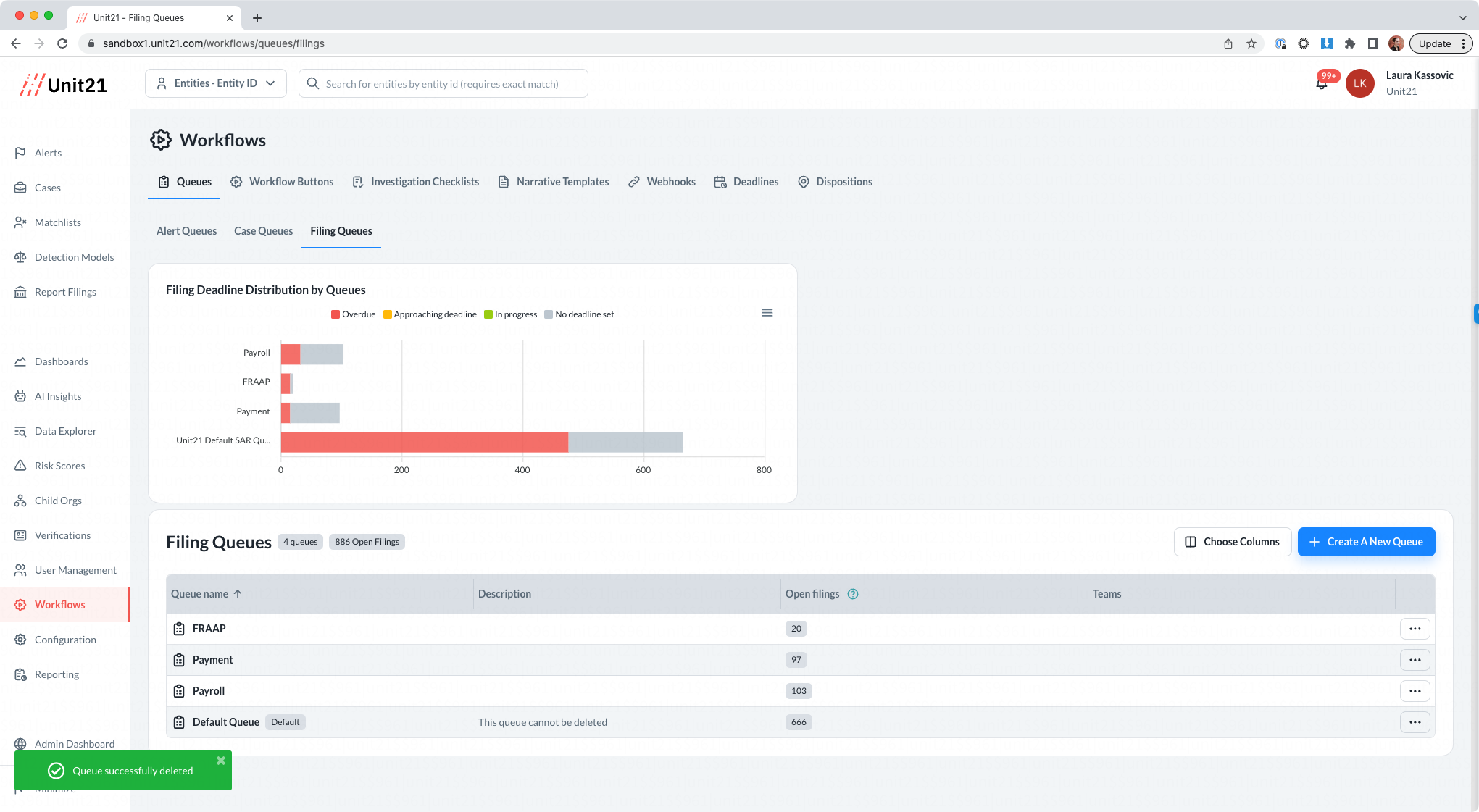Switch to the Case Queues tab
The height and width of the screenshot is (812, 1479).
(263, 231)
